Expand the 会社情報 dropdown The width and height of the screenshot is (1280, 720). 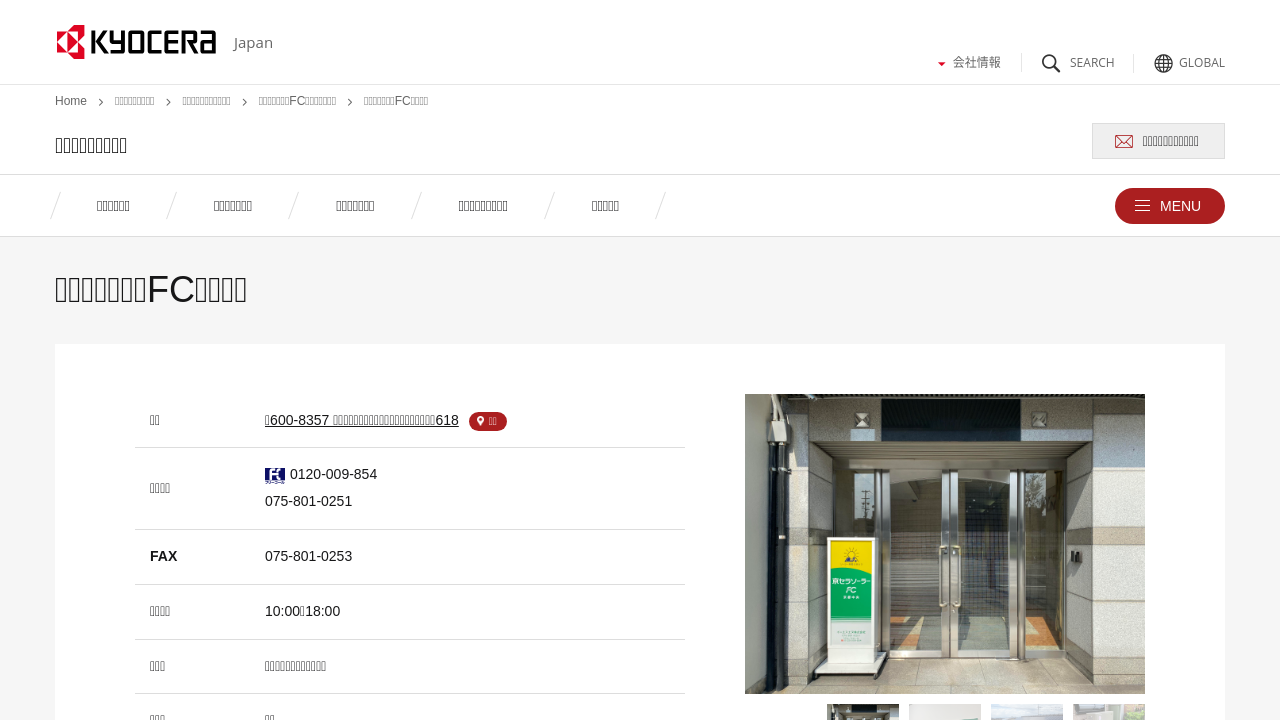(x=969, y=63)
